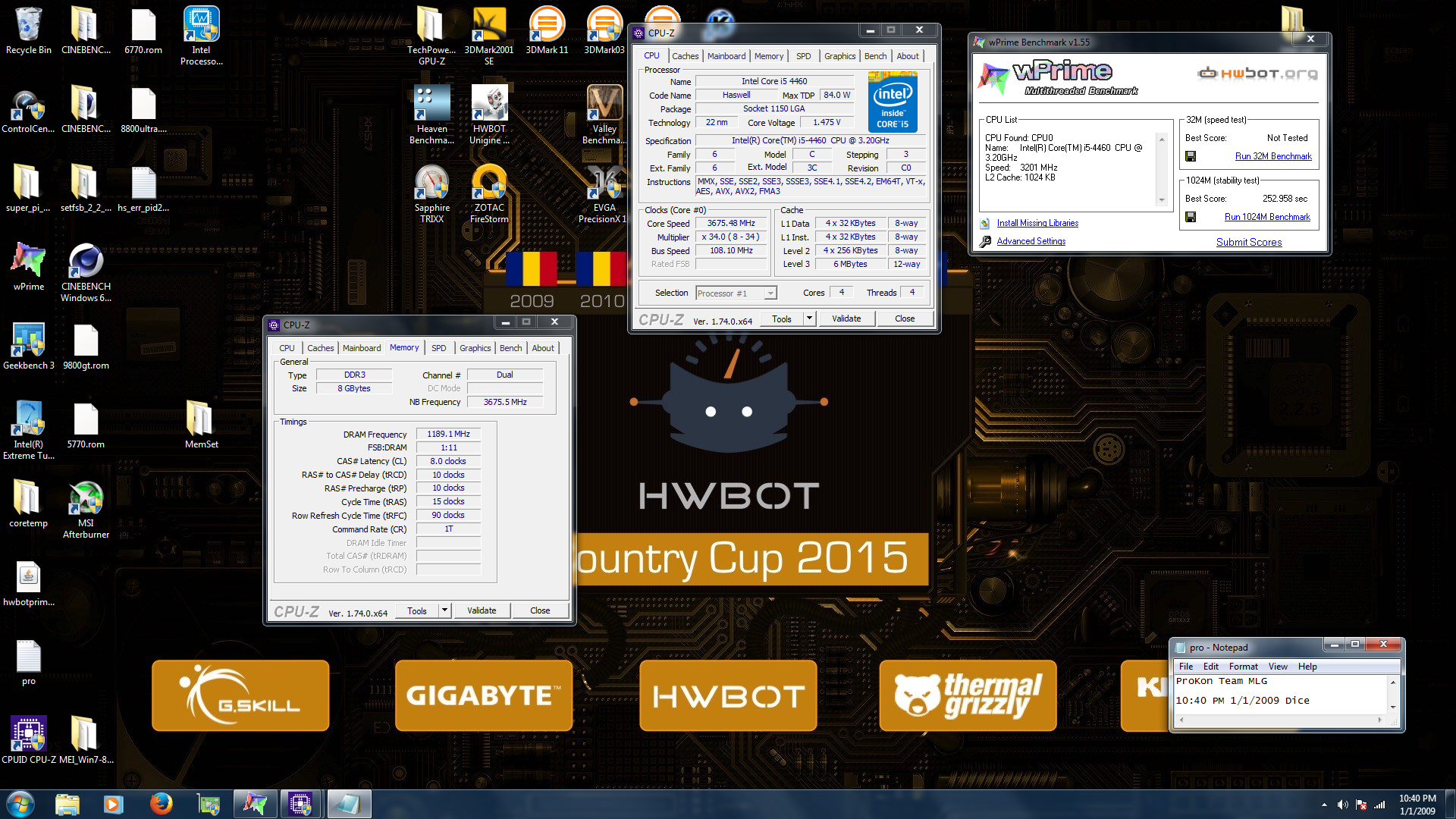Image resolution: width=1456 pixels, height=819 pixels.
Task: Open the MemSet folder icon
Action: click(201, 425)
